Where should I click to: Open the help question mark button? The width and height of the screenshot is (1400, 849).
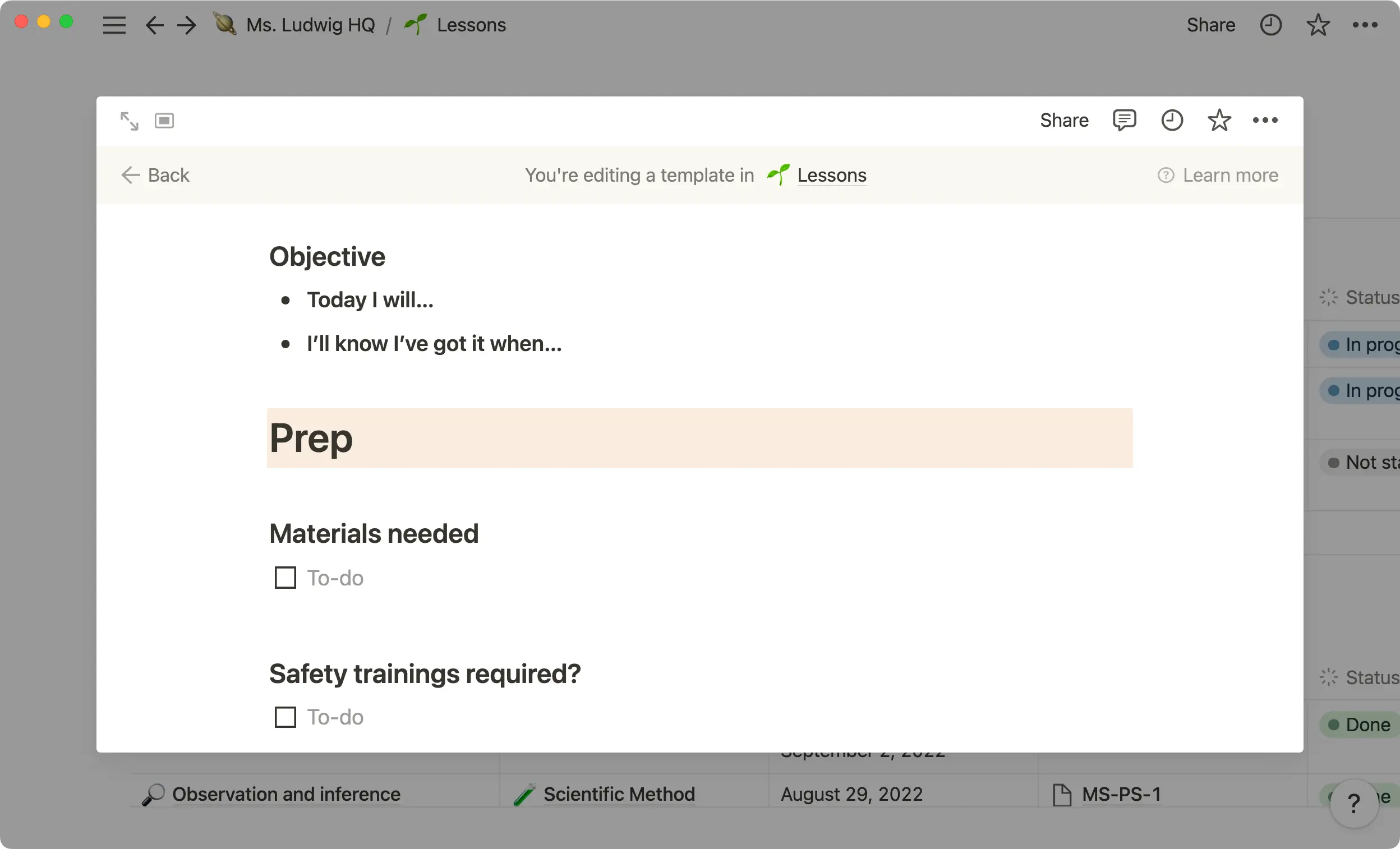click(x=1355, y=803)
